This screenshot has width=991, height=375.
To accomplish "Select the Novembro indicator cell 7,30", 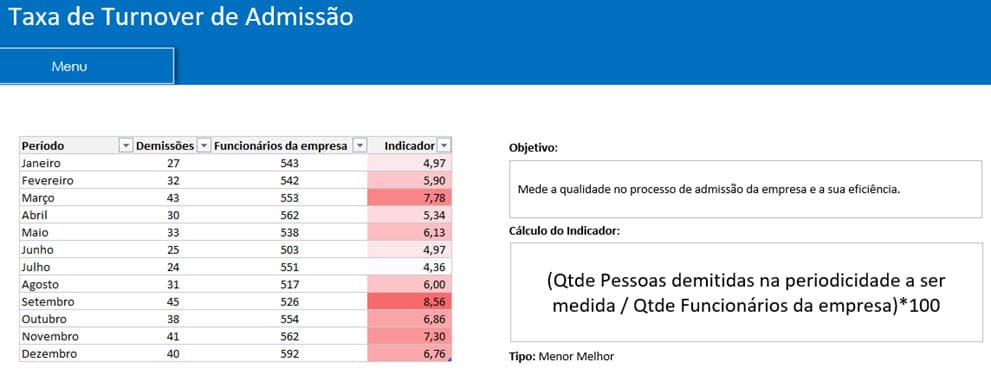I will point(410,336).
